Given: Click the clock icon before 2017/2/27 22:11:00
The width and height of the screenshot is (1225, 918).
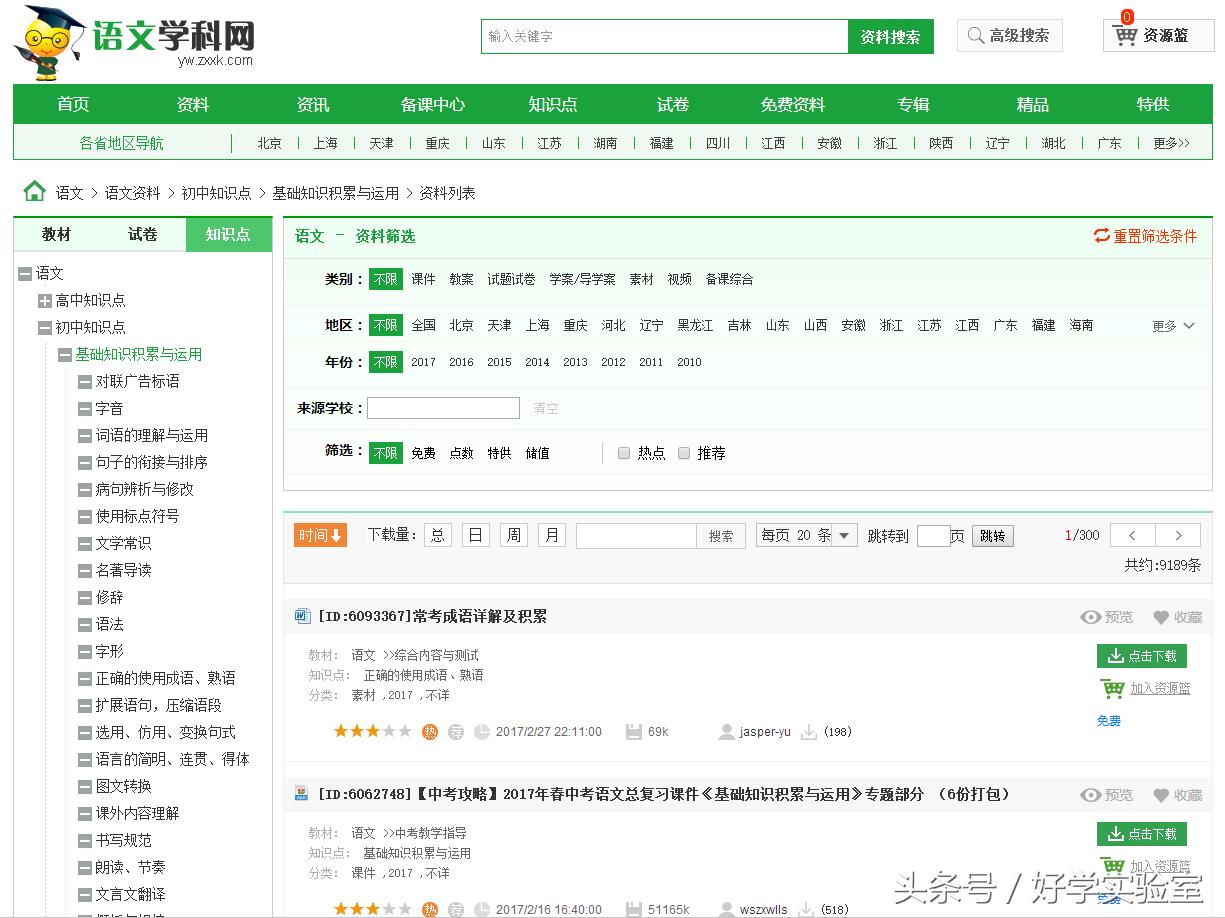Looking at the screenshot, I should click(482, 732).
